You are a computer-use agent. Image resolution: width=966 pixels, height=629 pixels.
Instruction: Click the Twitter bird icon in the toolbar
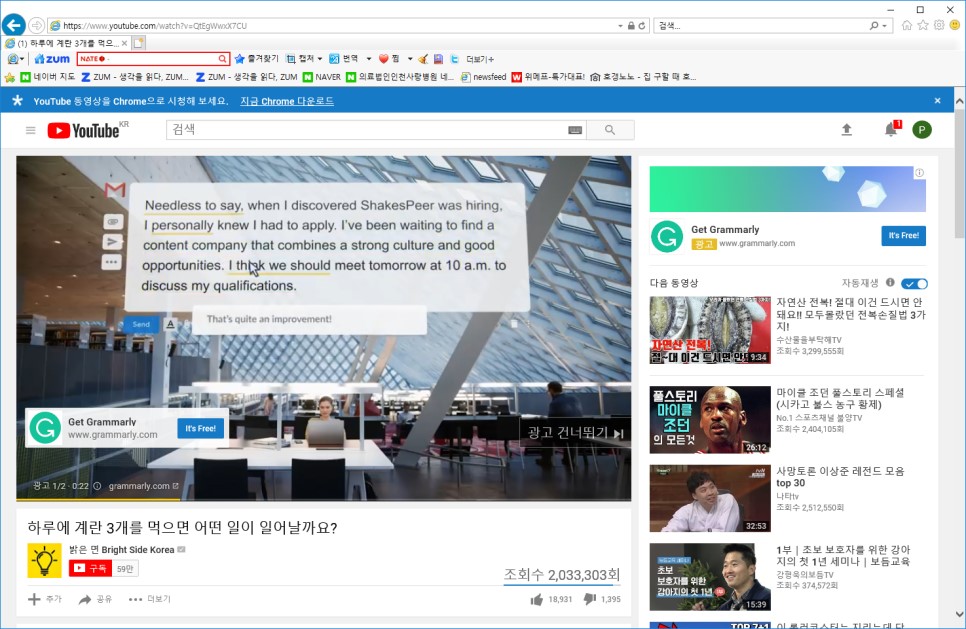pos(455,59)
